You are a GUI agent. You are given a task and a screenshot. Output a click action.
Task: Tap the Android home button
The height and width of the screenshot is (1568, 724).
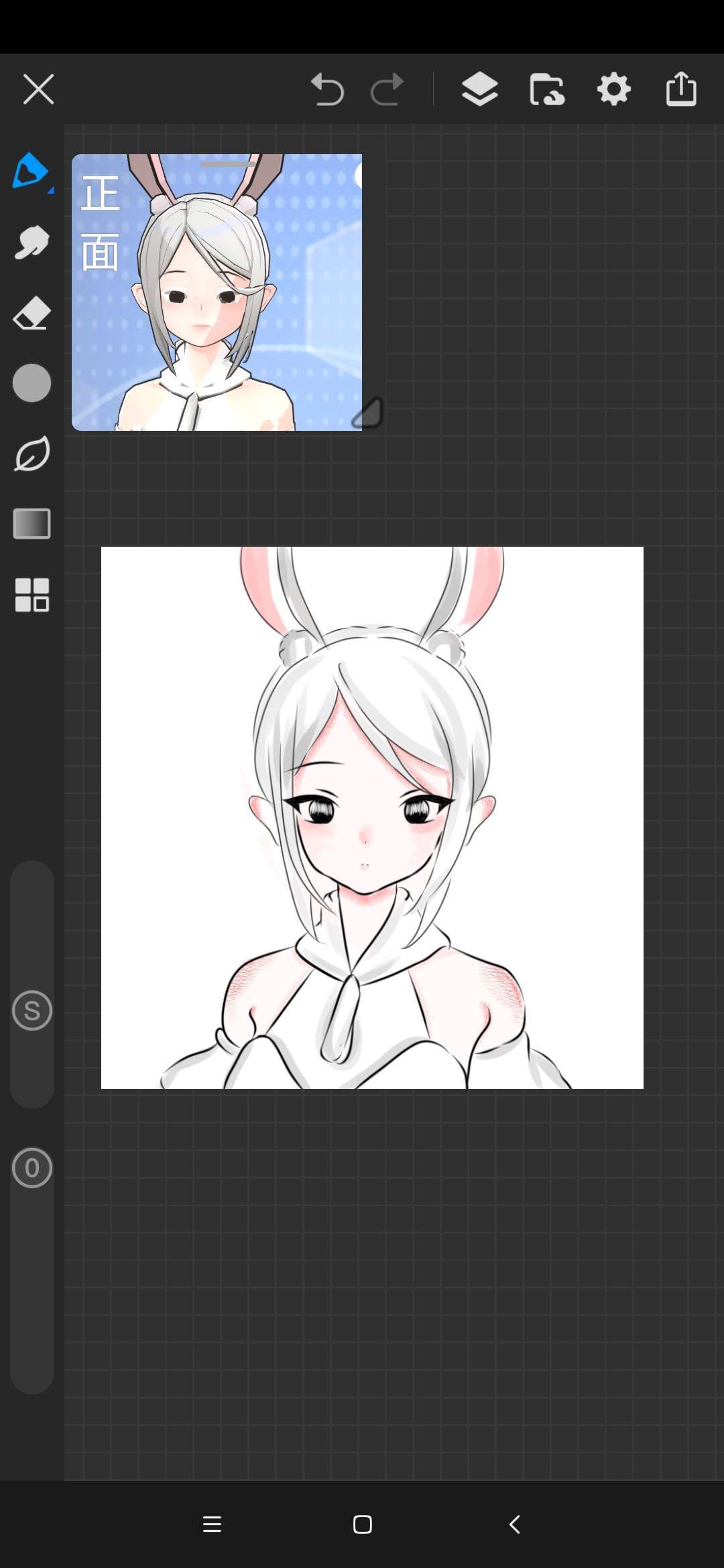tap(363, 1524)
